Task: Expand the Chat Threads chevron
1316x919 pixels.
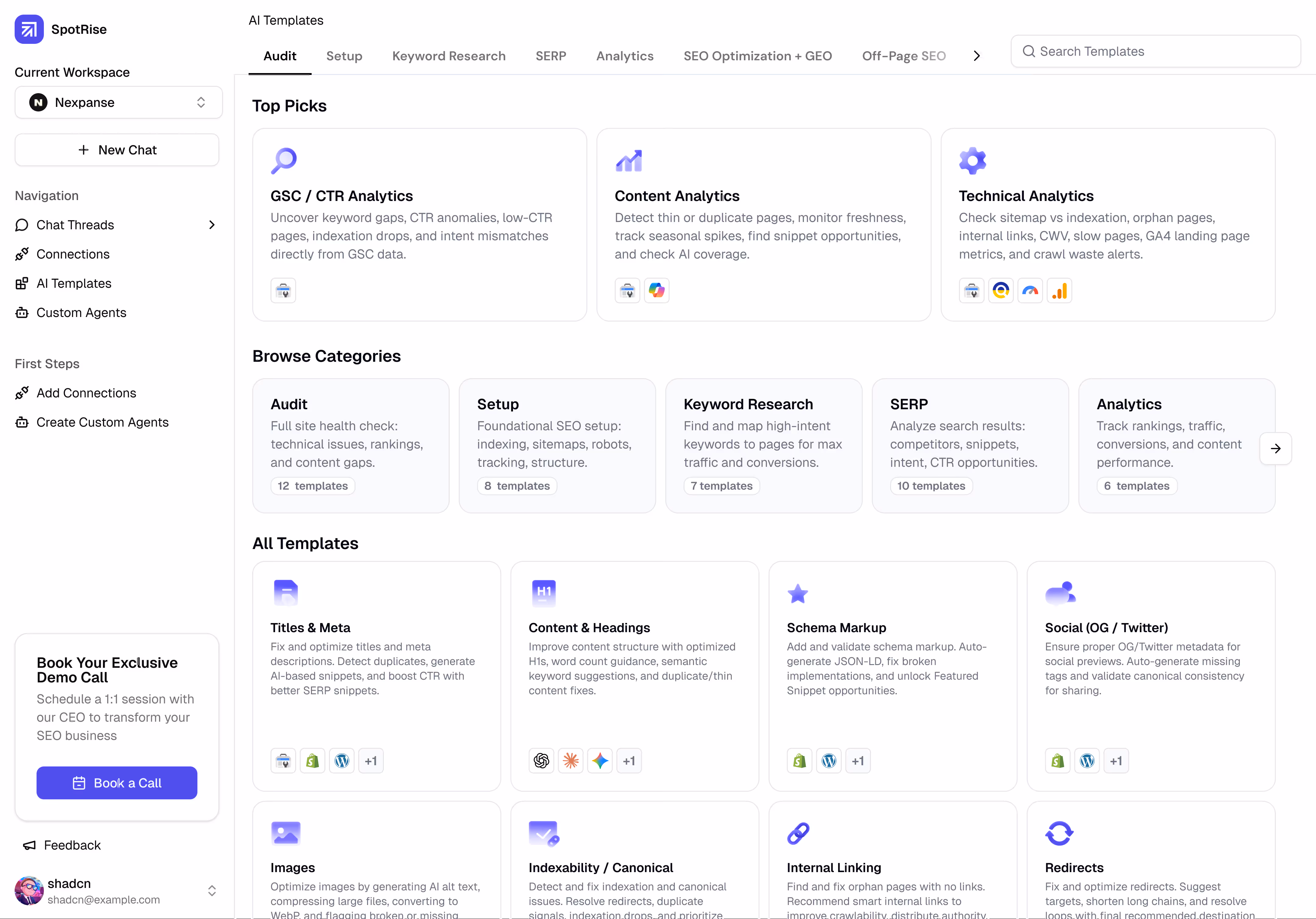Action: 212,225
